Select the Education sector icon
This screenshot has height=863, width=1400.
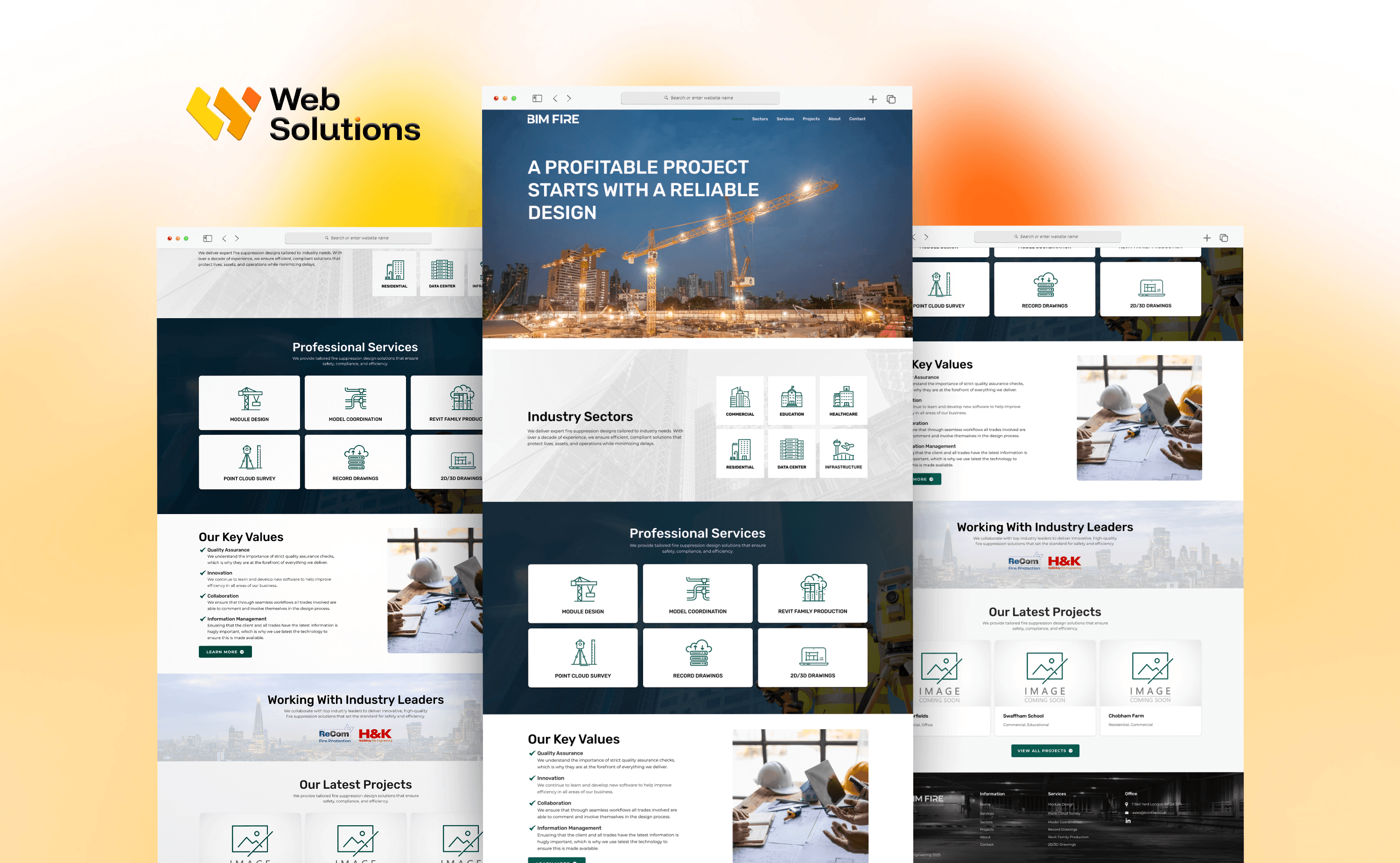(x=791, y=400)
